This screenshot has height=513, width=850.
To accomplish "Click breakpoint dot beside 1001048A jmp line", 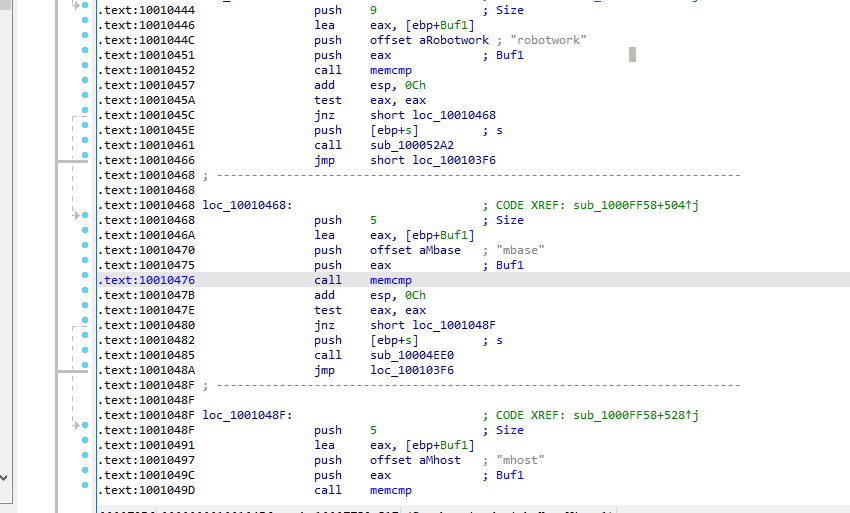I will 85,370.
